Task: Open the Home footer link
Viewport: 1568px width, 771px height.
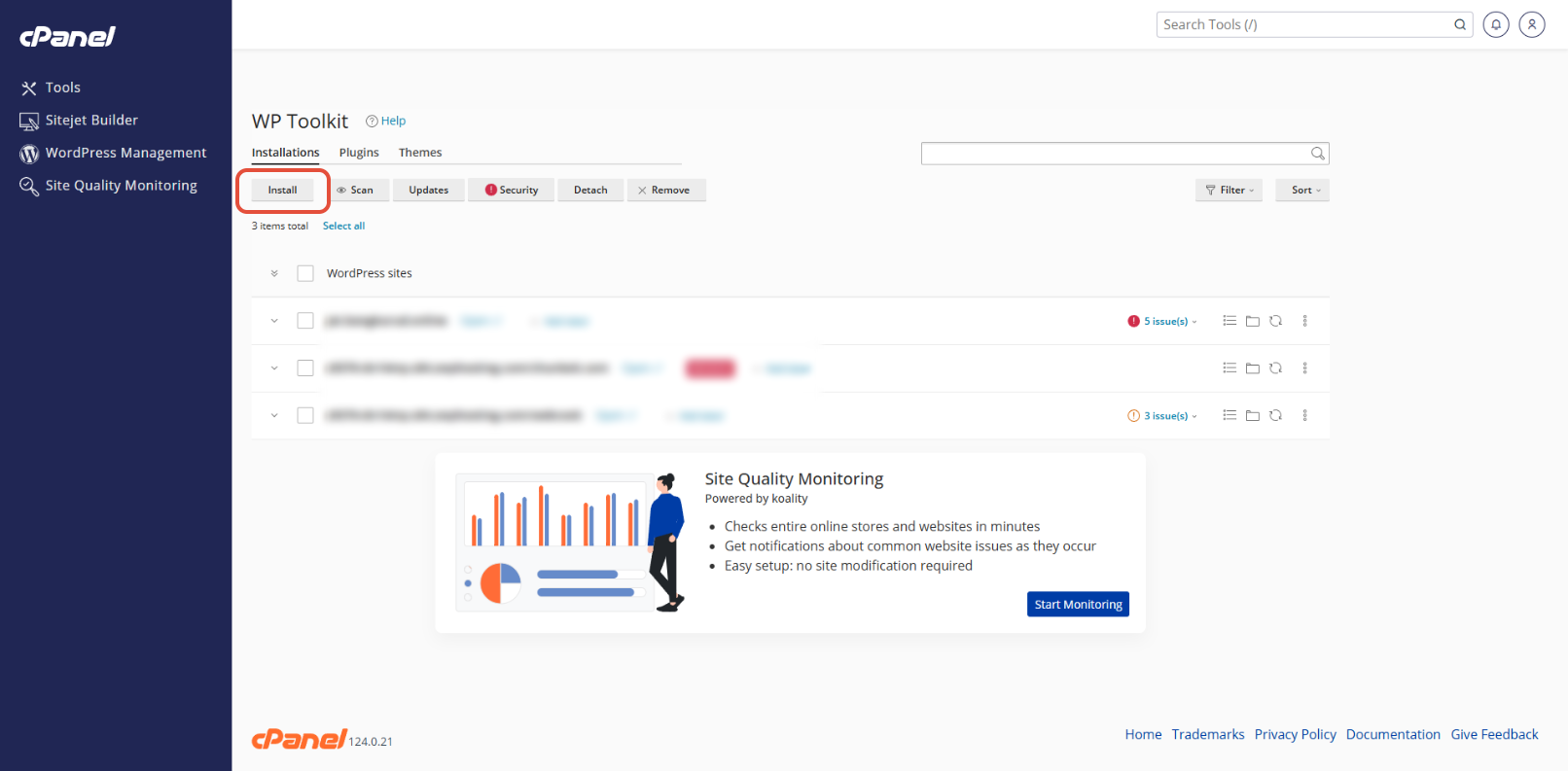Action: tap(1143, 735)
